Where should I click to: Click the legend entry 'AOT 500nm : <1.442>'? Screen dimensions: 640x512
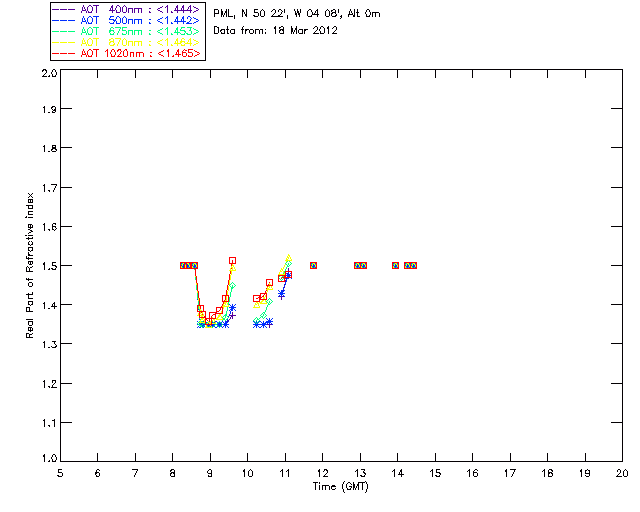point(127,20)
